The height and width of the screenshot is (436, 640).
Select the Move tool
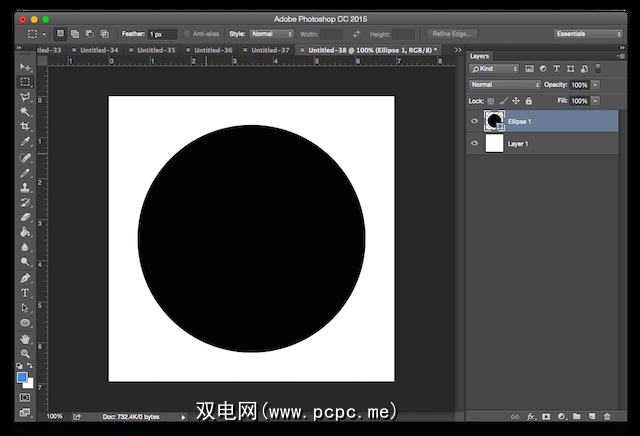coord(25,67)
